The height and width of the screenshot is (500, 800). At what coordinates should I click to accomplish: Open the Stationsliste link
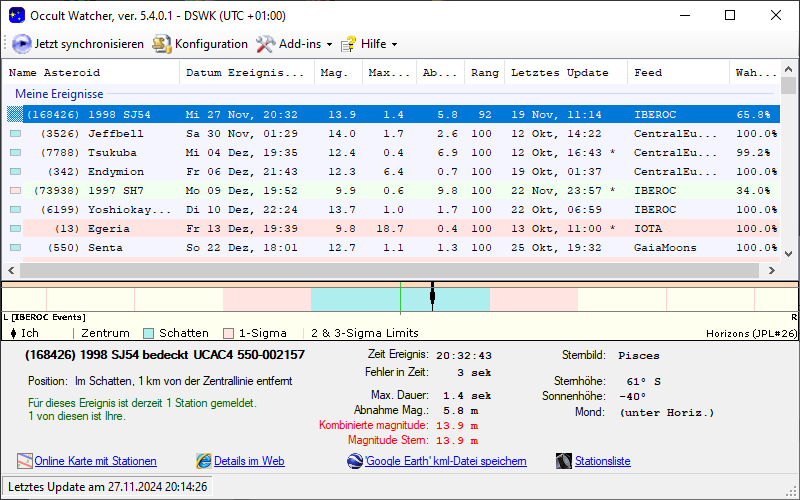coord(602,461)
